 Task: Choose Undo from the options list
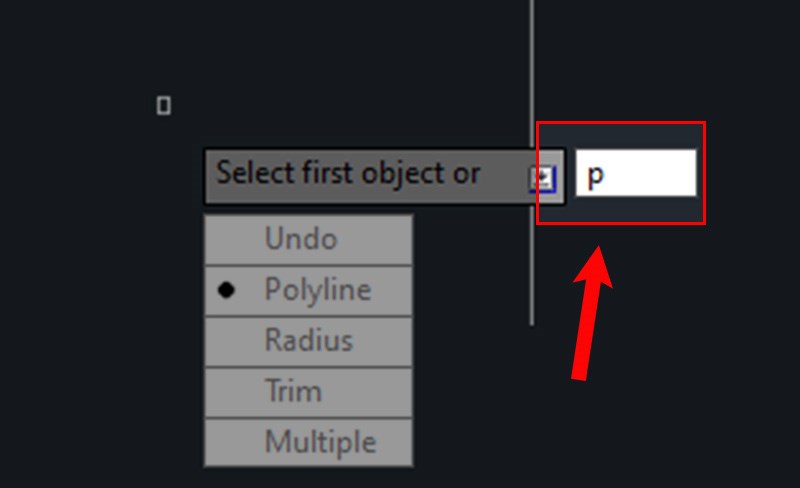[301, 240]
